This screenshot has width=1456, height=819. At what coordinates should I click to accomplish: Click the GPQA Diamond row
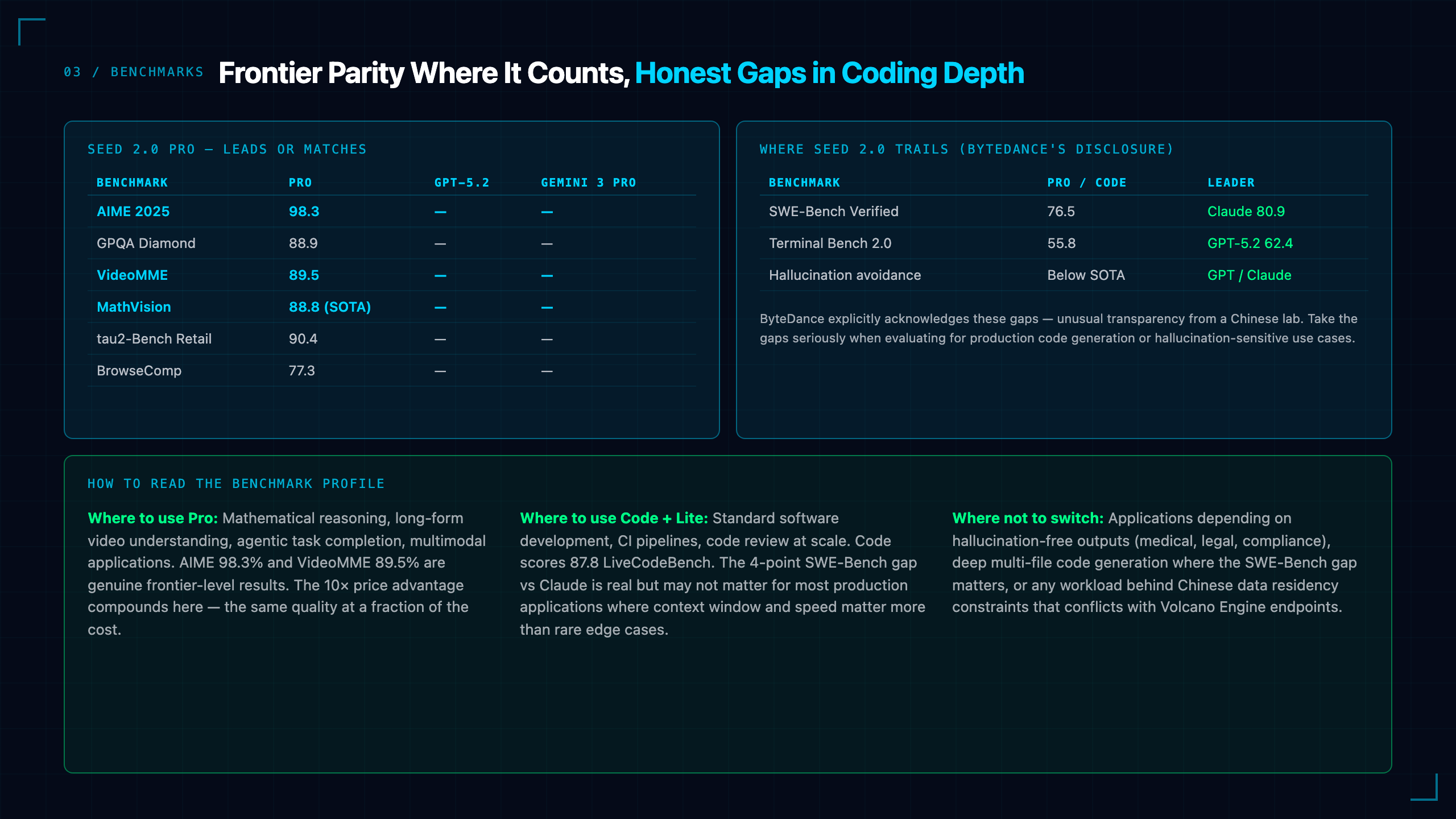point(392,243)
